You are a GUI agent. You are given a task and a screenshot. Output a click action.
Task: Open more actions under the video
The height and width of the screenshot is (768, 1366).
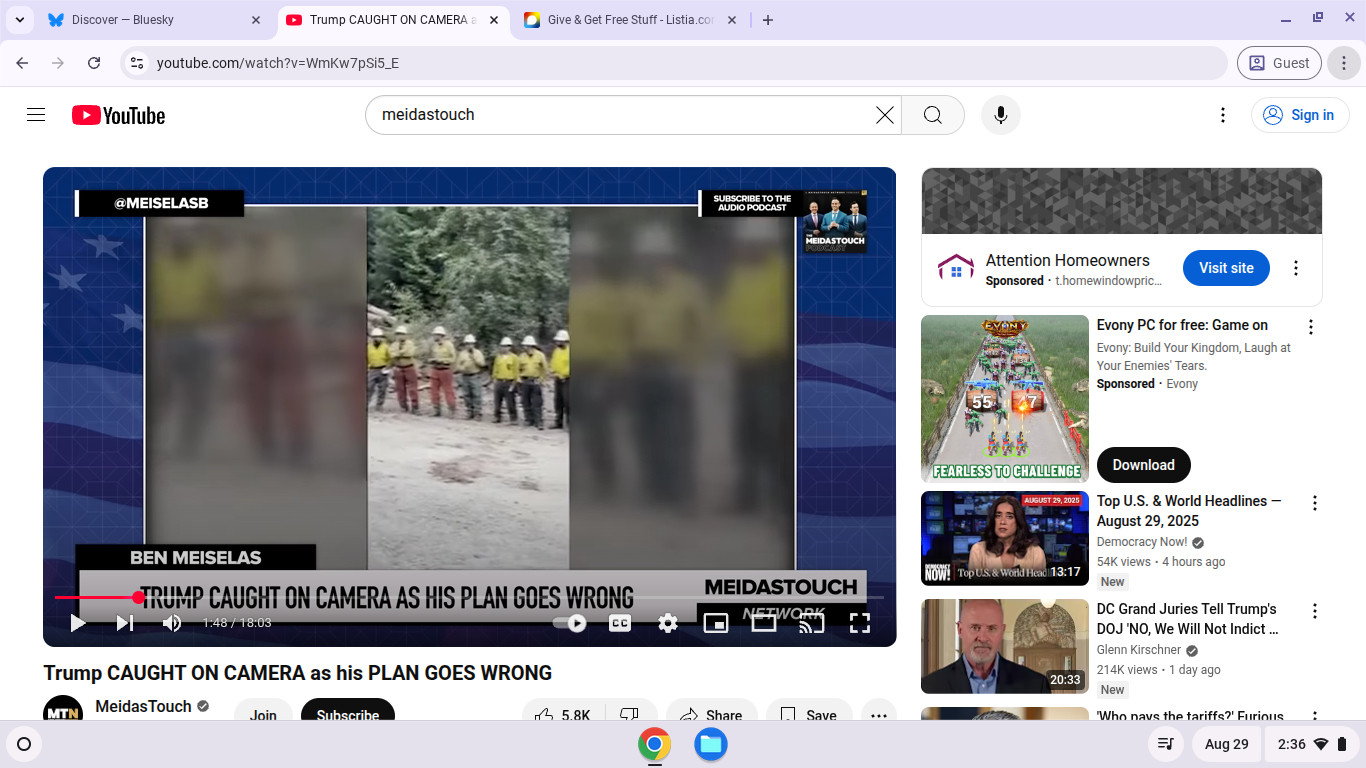click(879, 716)
